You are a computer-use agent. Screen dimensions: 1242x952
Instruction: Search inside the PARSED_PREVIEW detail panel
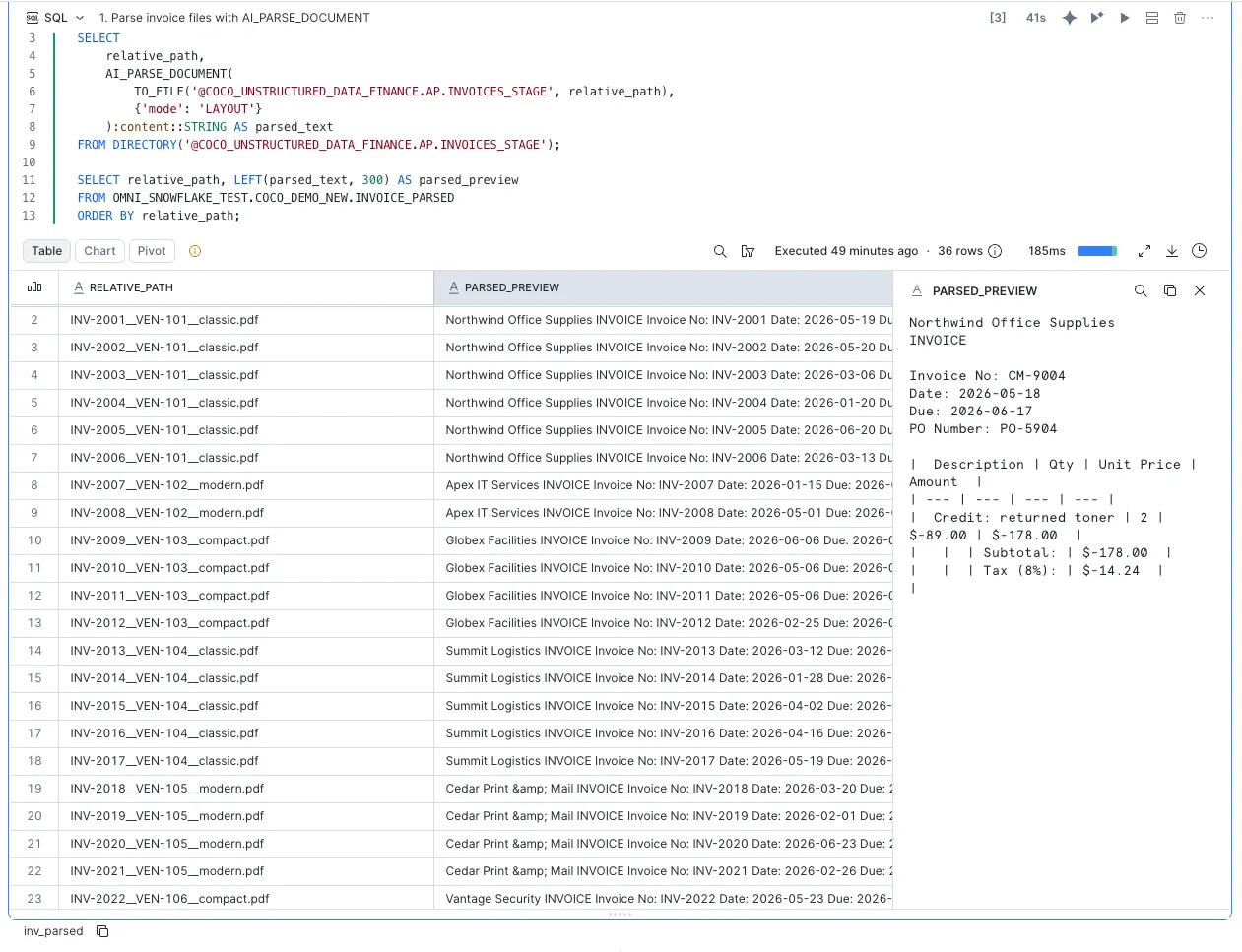[1141, 290]
